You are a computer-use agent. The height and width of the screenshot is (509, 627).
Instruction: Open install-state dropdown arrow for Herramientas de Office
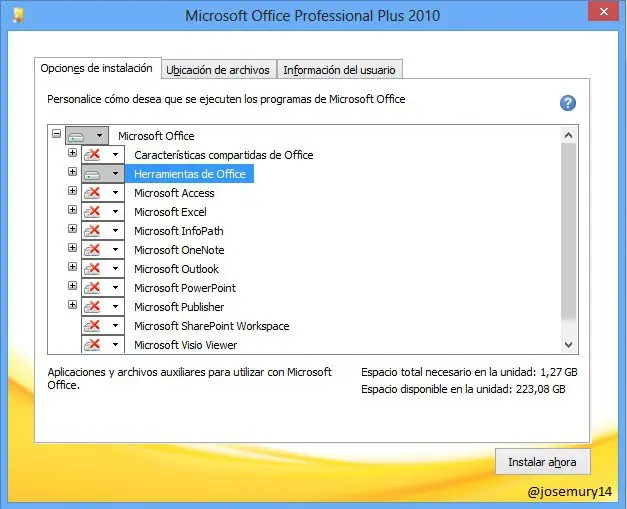115,174
